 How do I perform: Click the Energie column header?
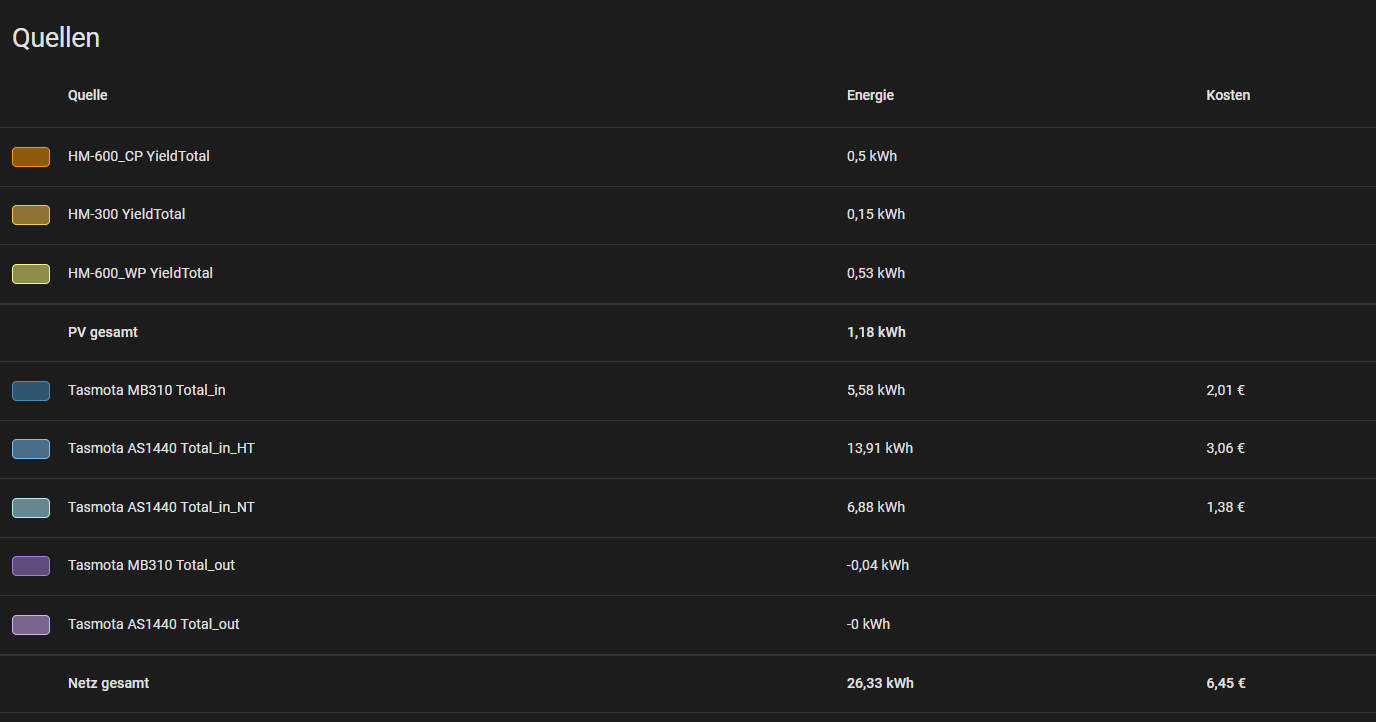pyautogui.click(x=870, y=95)
